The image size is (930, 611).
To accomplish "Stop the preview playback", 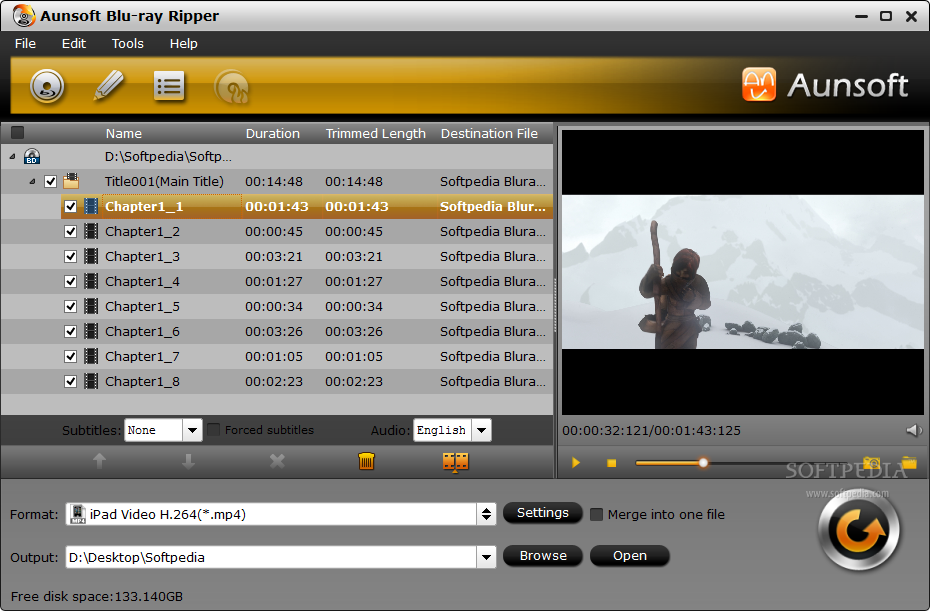I will tap(611, 463).
